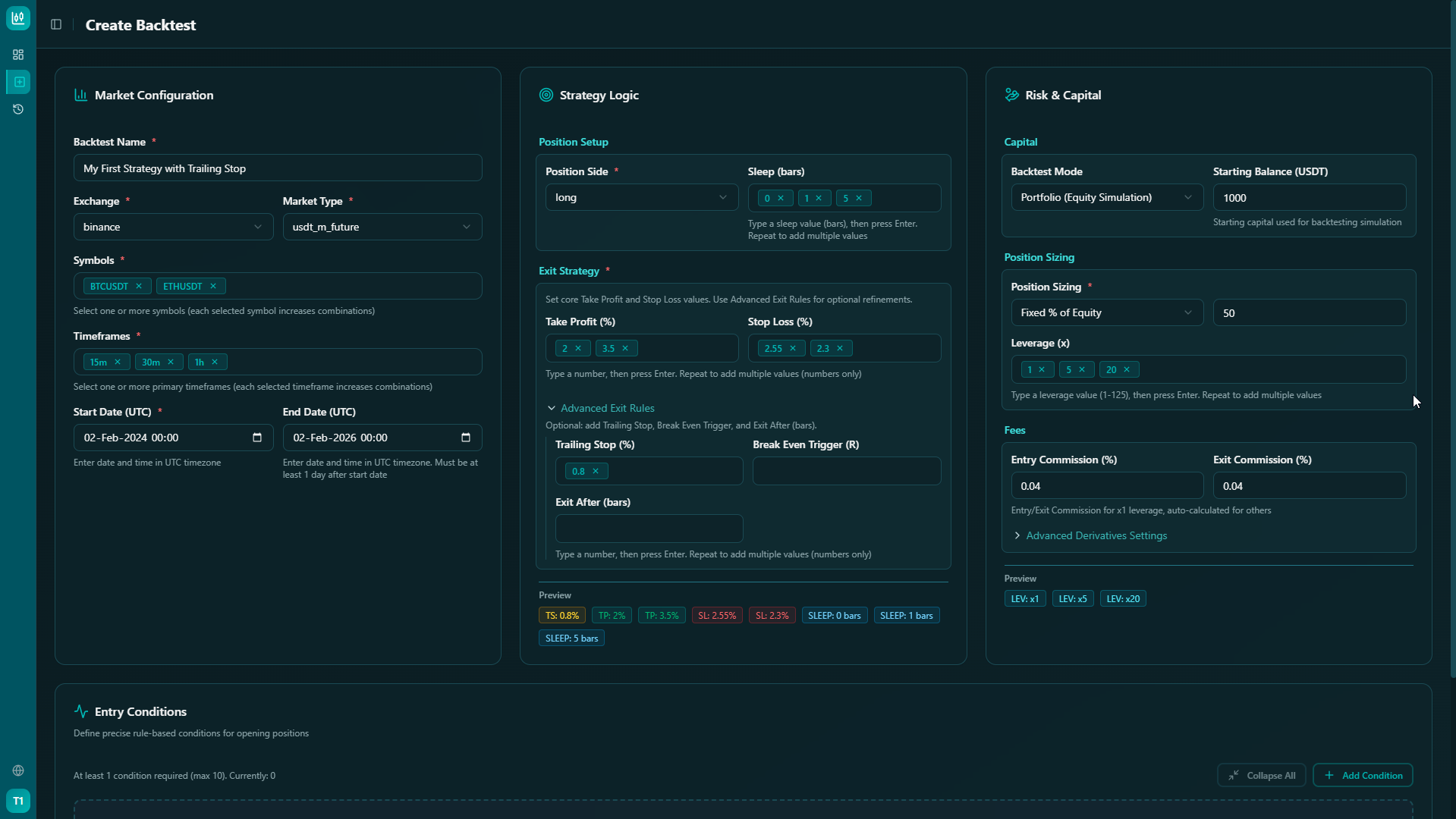Click the Add Condition button

(1363, 775)
